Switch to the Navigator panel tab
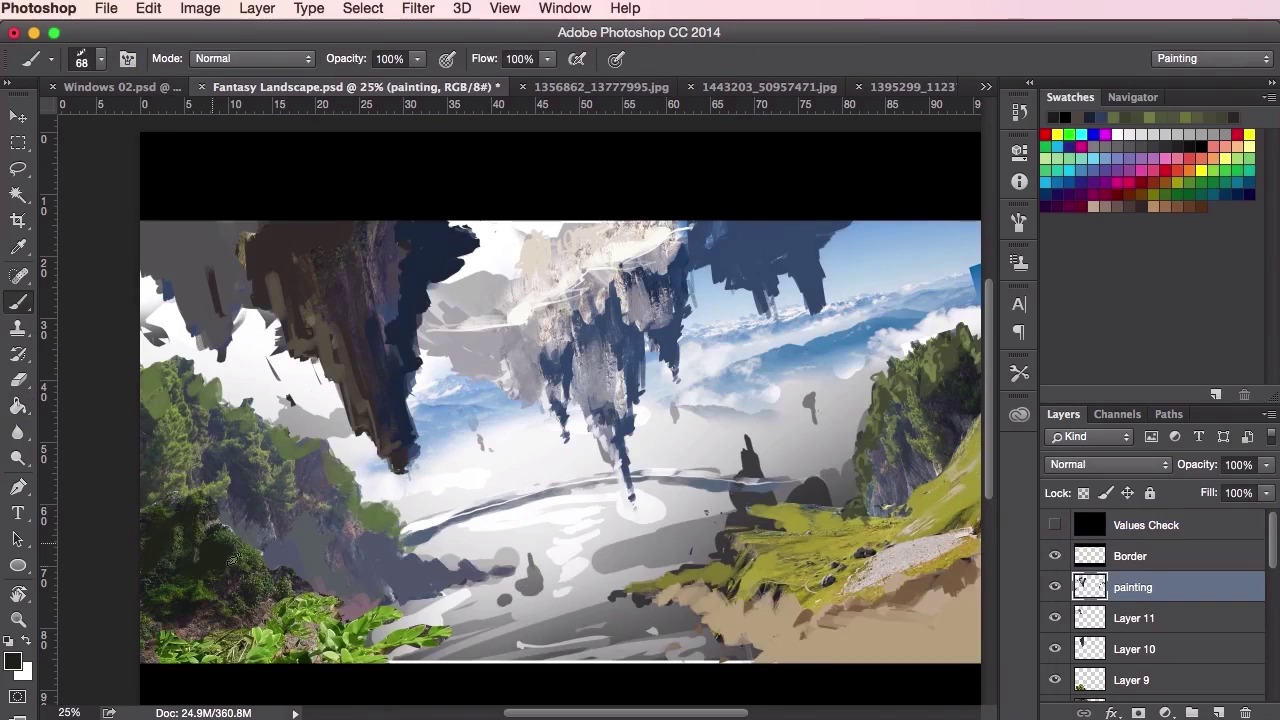Viewport: 1280px width, 720px height. click(1132, 97)
